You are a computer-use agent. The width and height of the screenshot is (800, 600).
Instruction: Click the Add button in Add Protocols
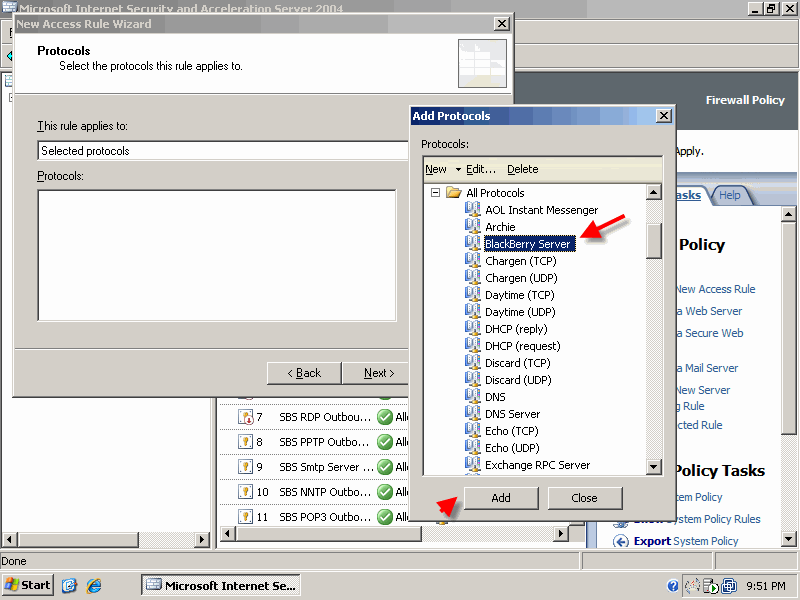pos(501,498)
